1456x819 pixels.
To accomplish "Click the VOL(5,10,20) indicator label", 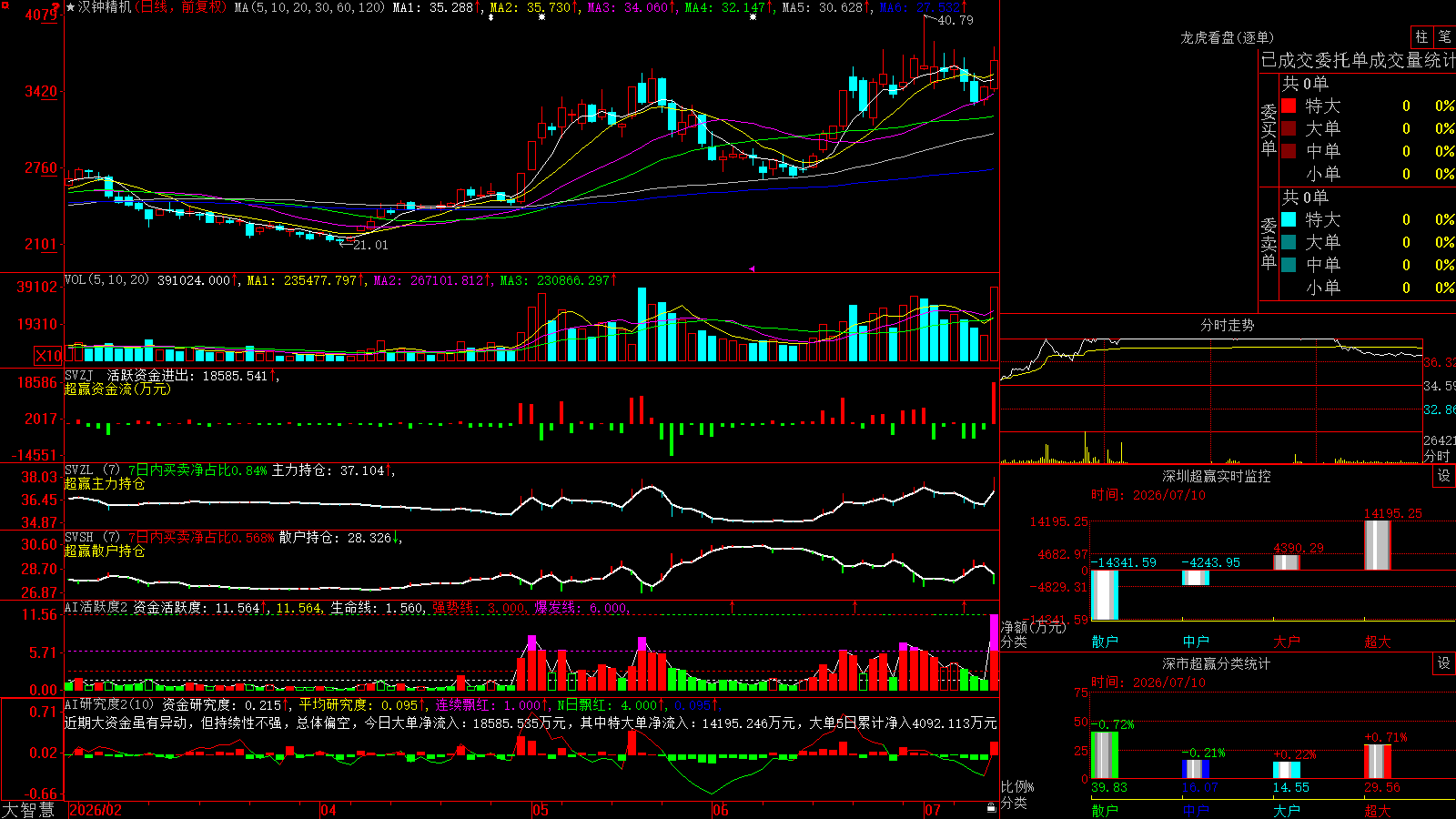I will 106,280.
